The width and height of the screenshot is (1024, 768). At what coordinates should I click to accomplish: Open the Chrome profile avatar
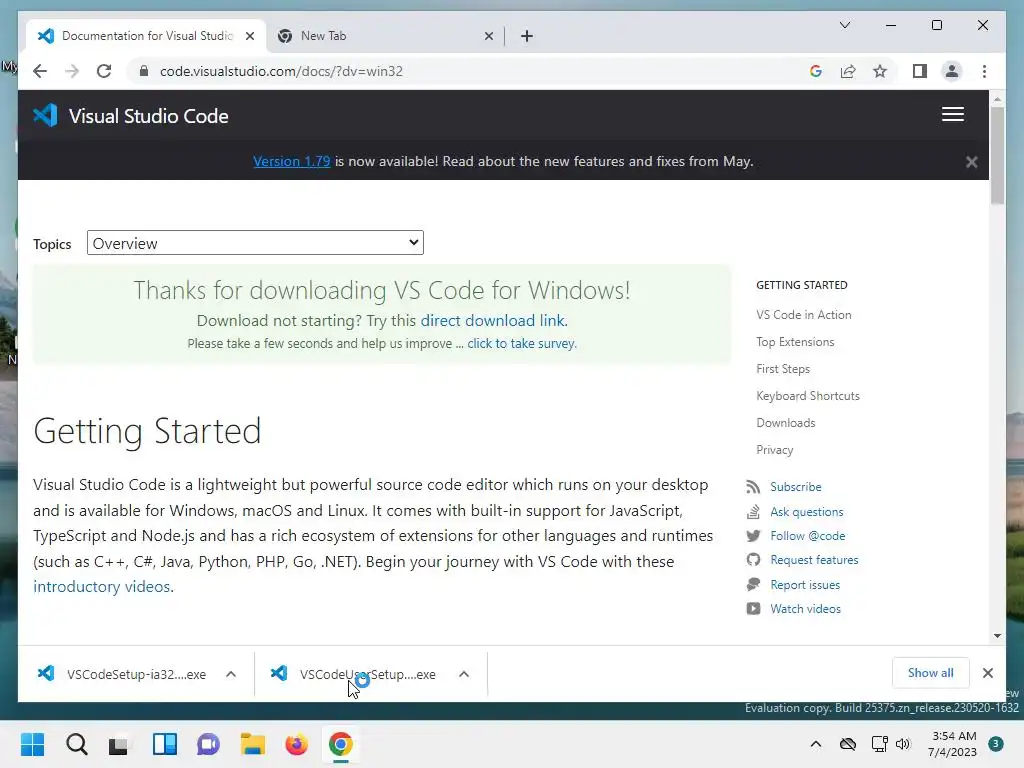[x=952, y=71]
